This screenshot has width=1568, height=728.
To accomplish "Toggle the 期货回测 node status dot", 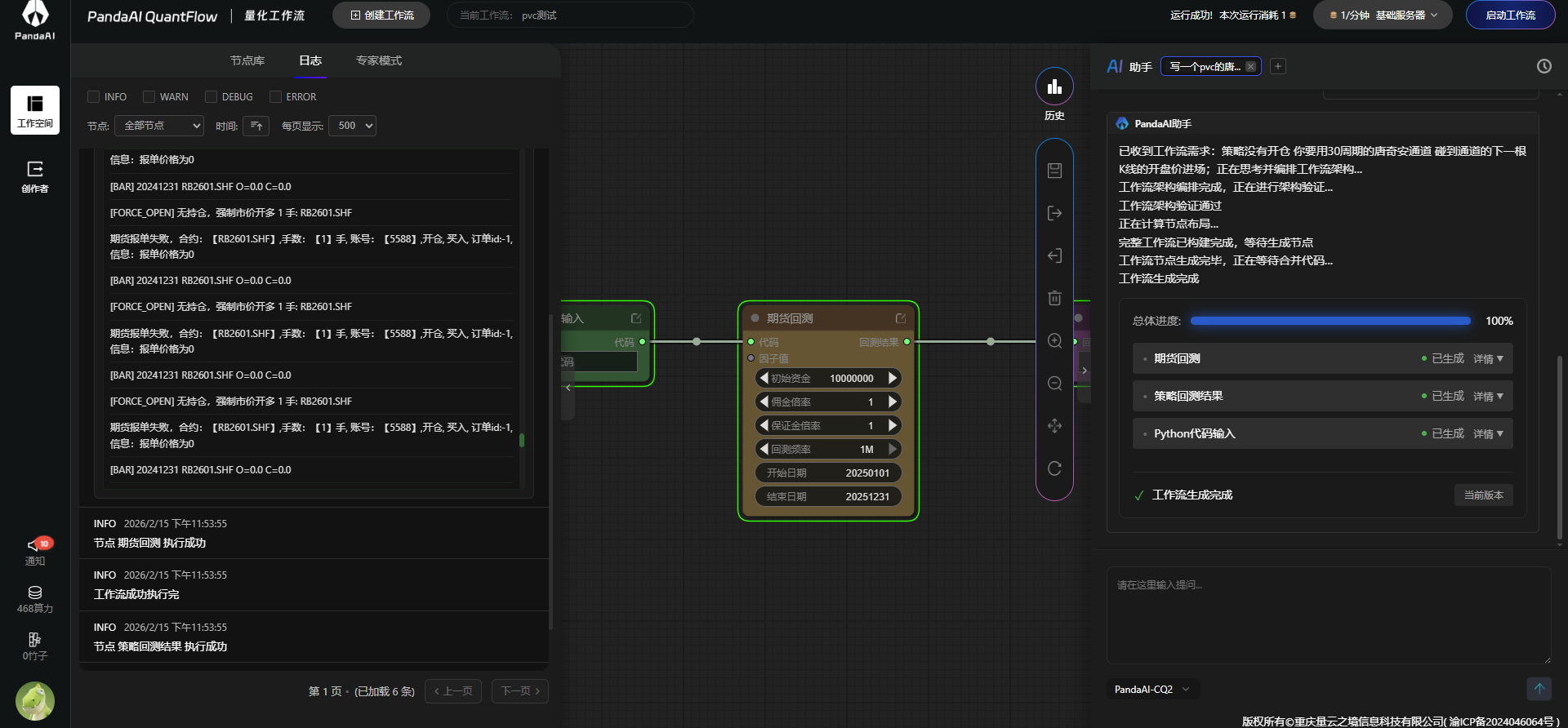I will tap(755, 318).
